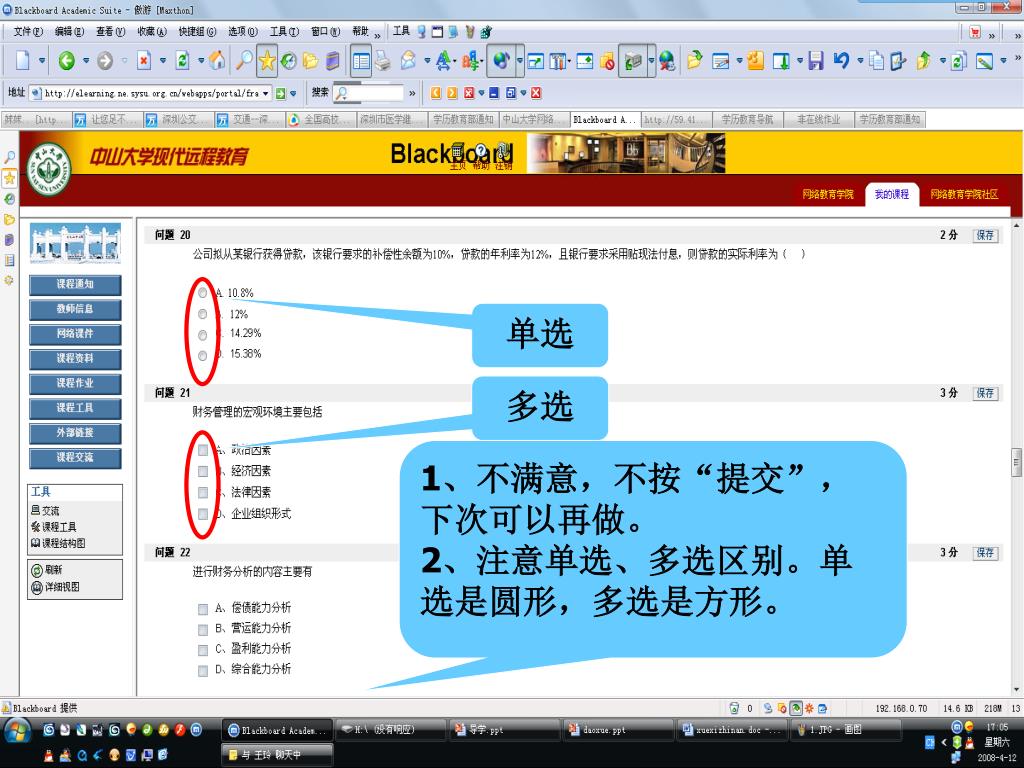
Task: Expand the search bar overflow chevron
Action: (413, 93)
